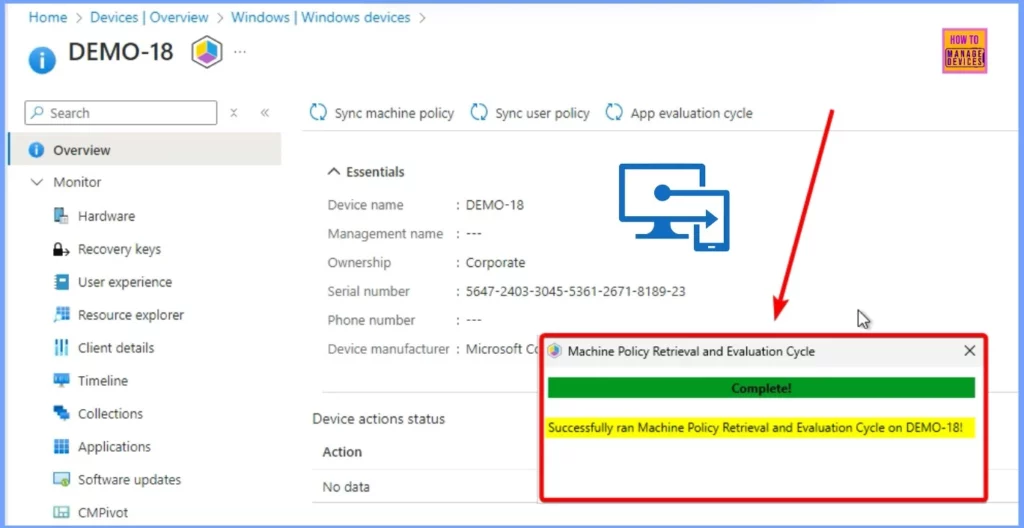Click the Action column header
Image resolution: width=1024 pixels, height=528 pixels.
click(342, 452)
